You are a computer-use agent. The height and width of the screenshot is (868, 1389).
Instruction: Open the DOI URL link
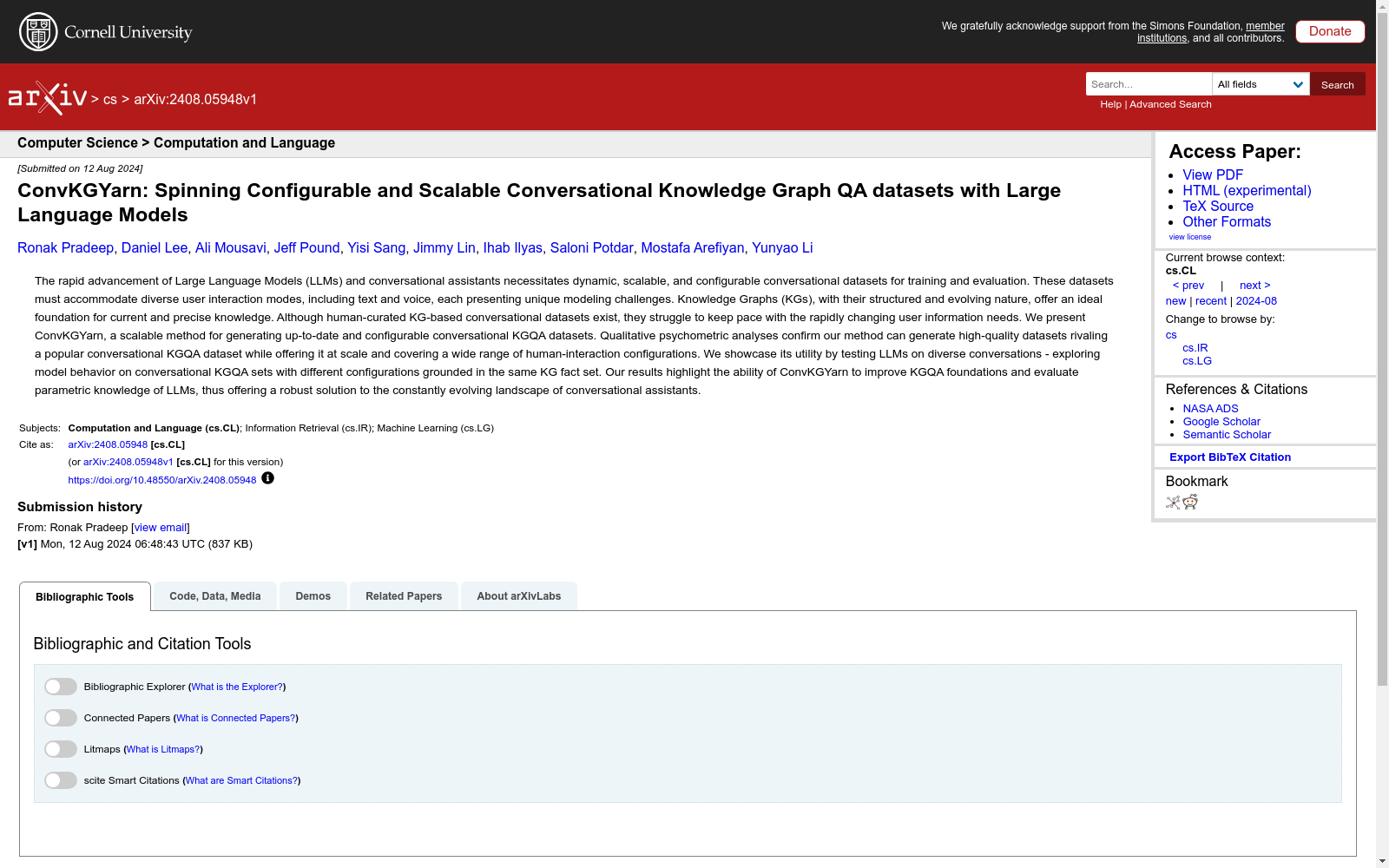pyautogui.click(x=162, y=480)
